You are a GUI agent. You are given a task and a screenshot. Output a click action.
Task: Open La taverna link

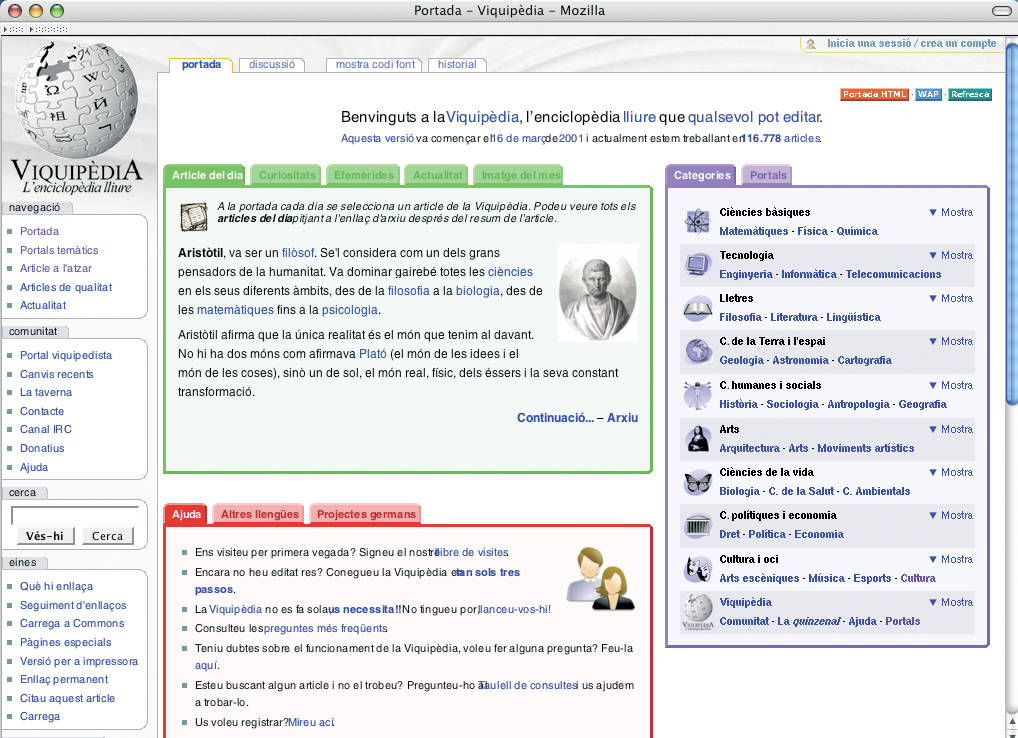[46, 392]
